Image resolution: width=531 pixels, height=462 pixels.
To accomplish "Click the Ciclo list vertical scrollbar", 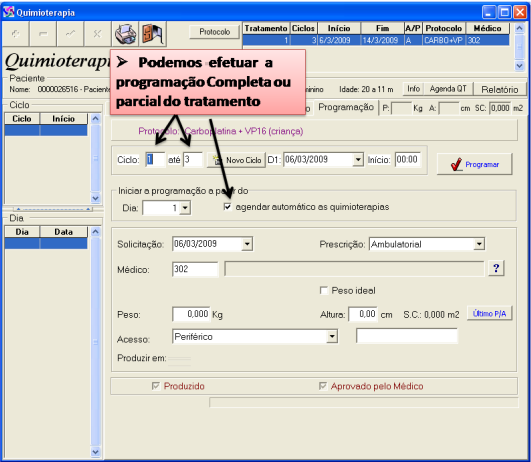I will [95, 158].
